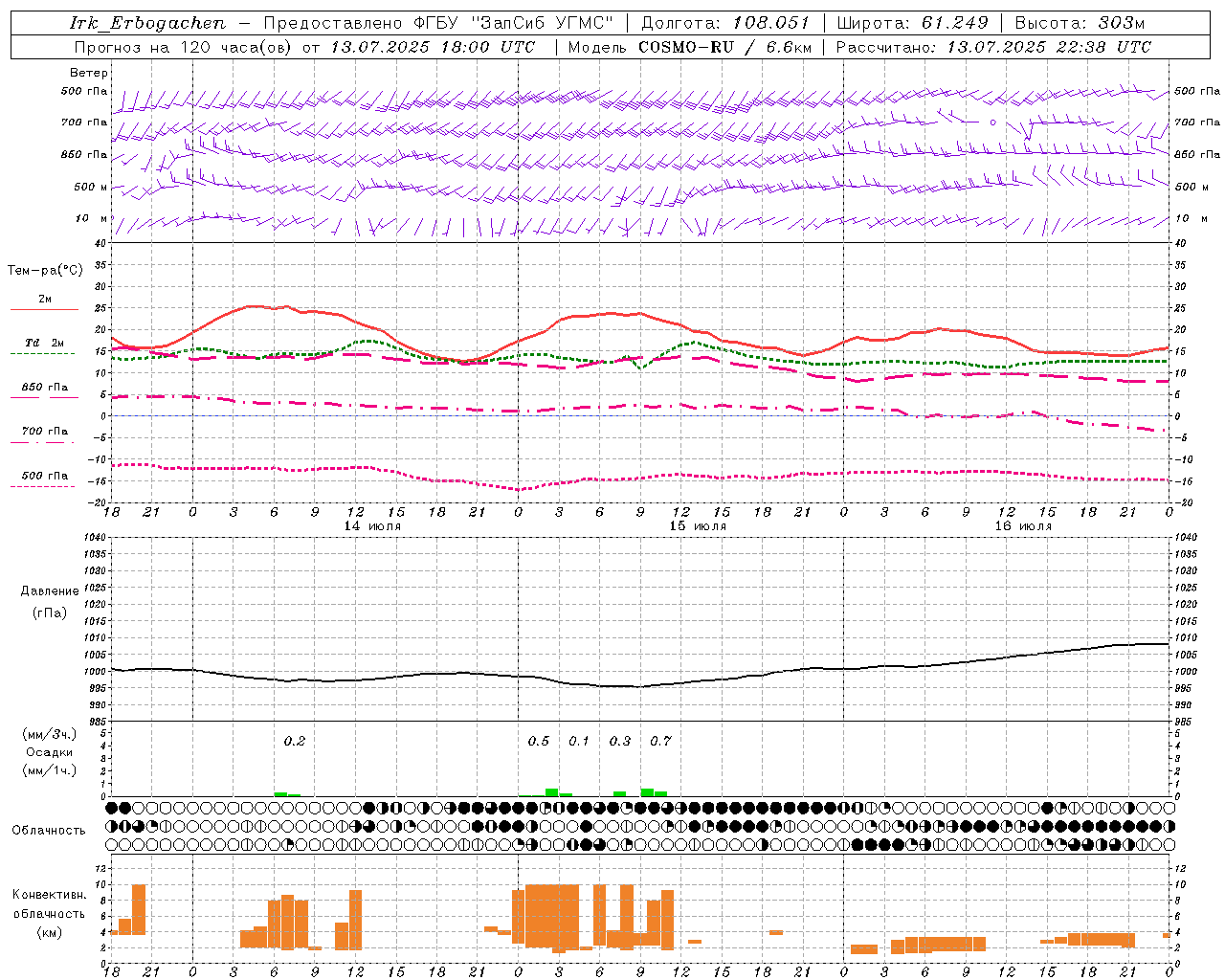
Task: Click the 14 июля date label
Action: click(372, 526)
